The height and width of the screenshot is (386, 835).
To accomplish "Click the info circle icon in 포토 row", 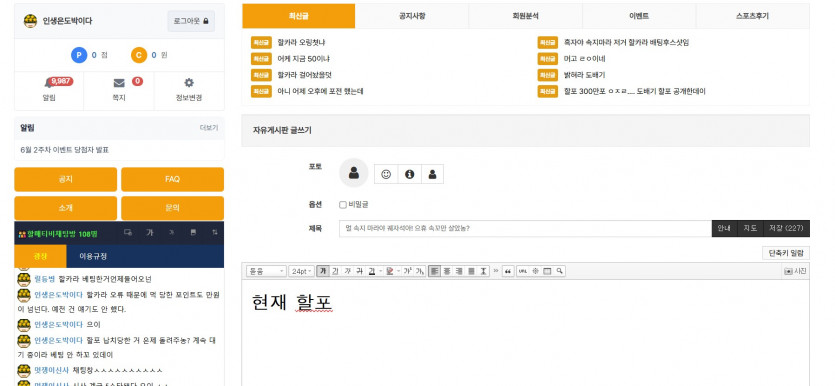I will (410, 174).
